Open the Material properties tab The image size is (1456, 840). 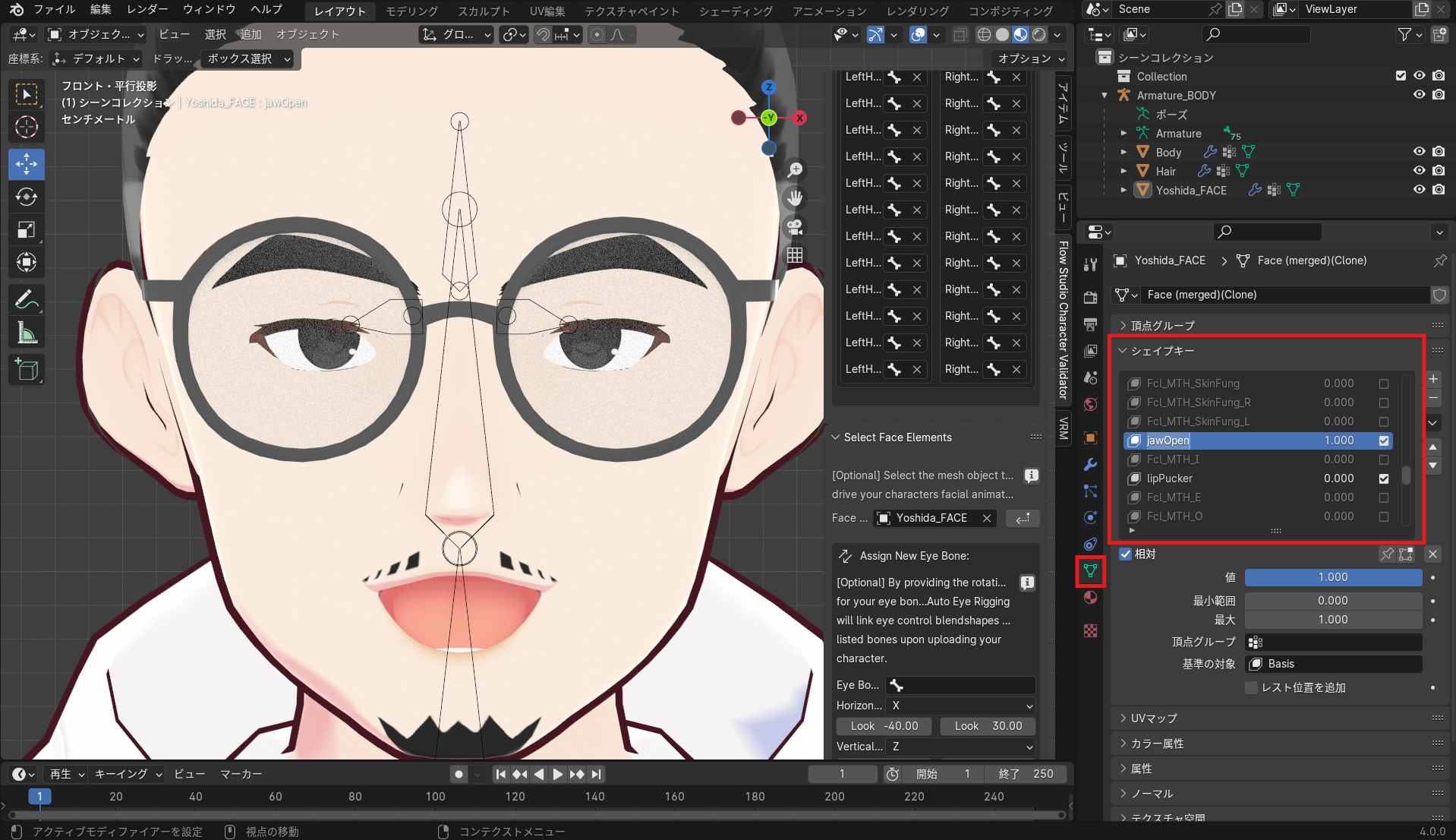tap(1091, 598)
